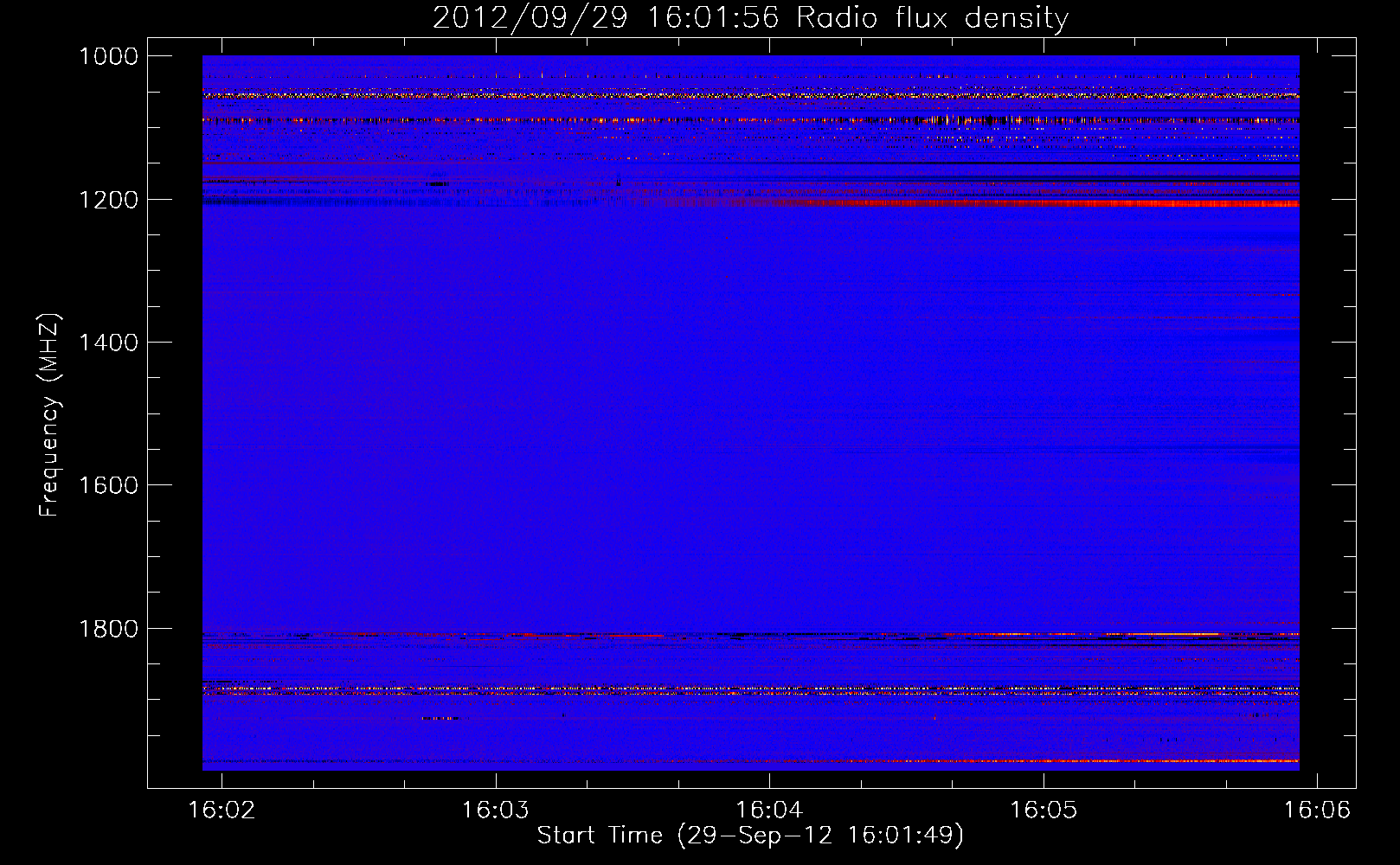The width and height of the screenshot is (1400, 865).
Task: Select the 1000 frequency tick label
Action: point(108,56)
